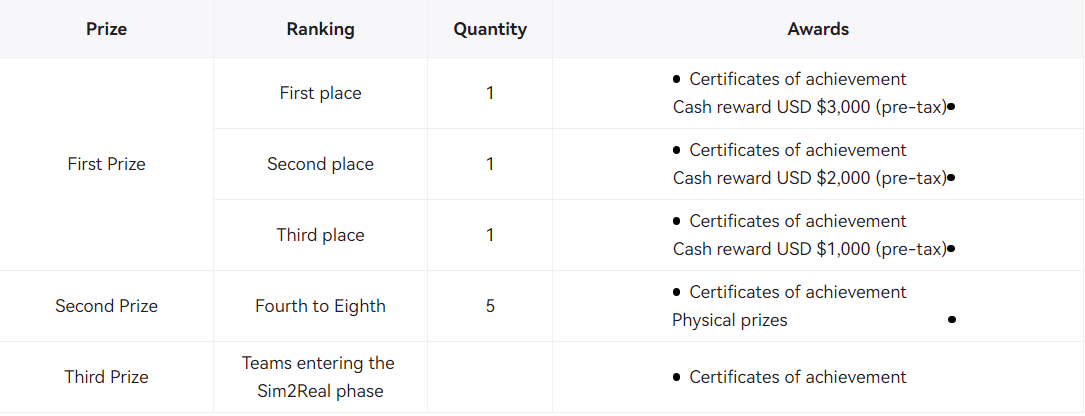Image resolution: width=1085 pixels, height=416 pixels.
Task: Click the quantity value 5
Action: click(490, 306)
